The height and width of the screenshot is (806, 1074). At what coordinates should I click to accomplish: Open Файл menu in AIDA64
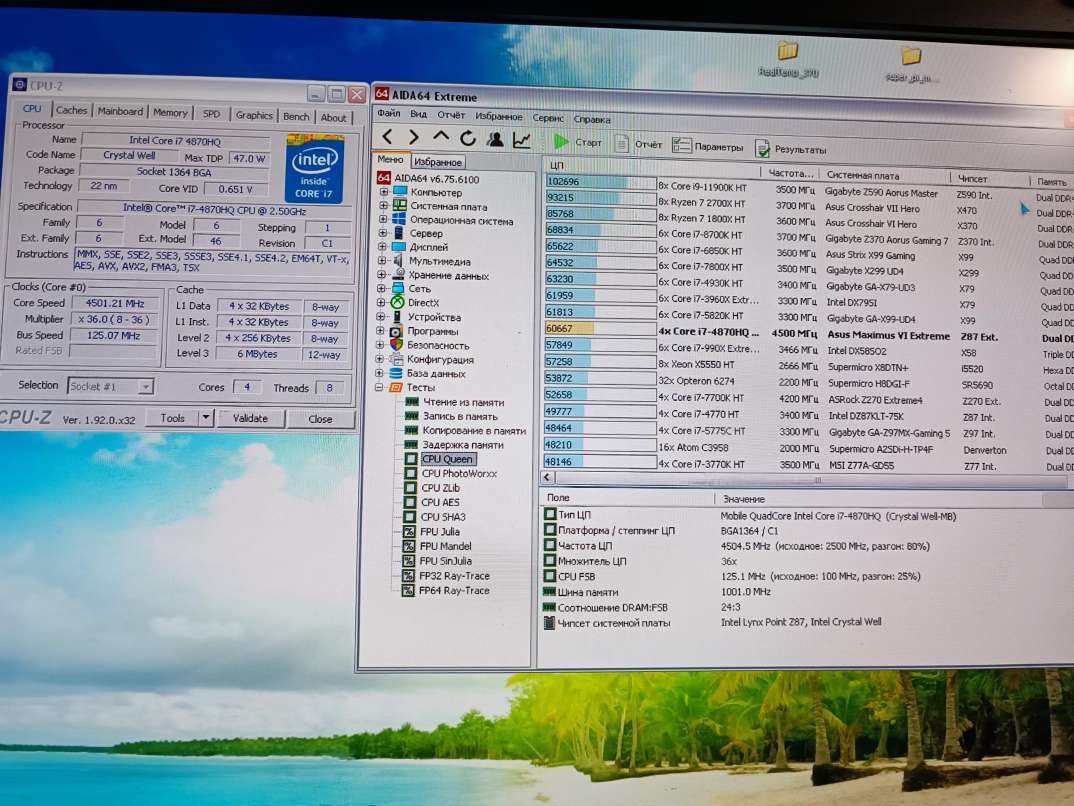[x=389, y=113]
